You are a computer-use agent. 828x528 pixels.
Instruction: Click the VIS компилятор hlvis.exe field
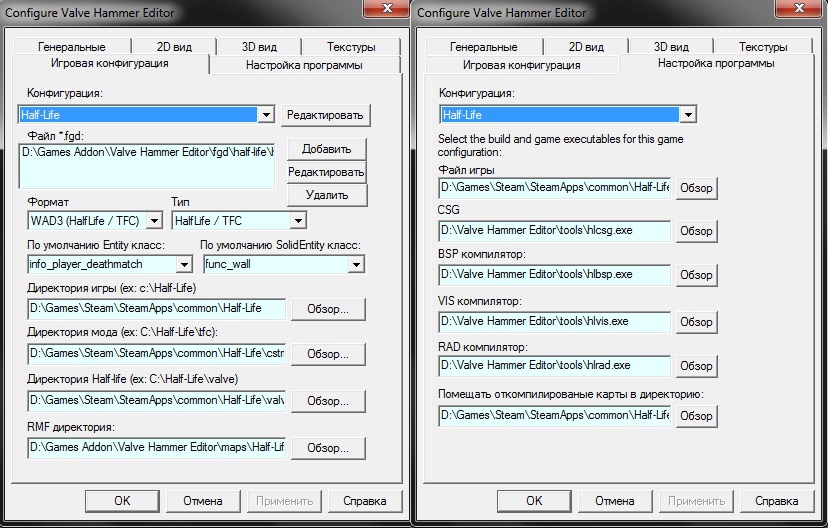coord(554,322)
